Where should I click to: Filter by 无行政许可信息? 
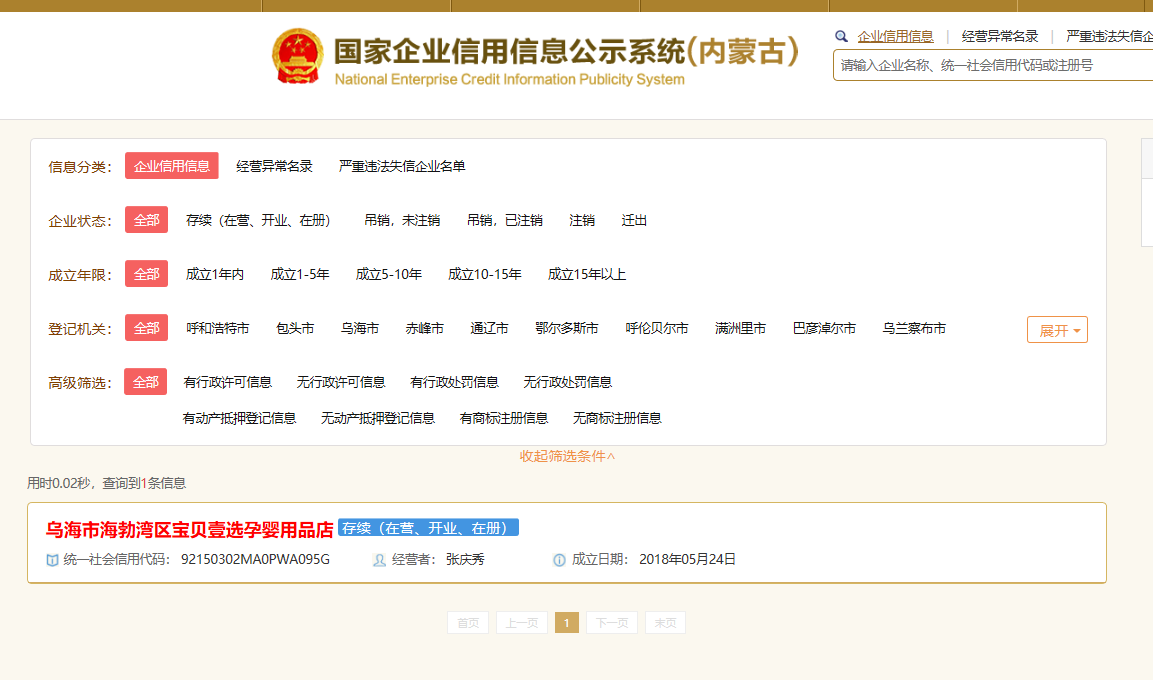tap(340, 382)
